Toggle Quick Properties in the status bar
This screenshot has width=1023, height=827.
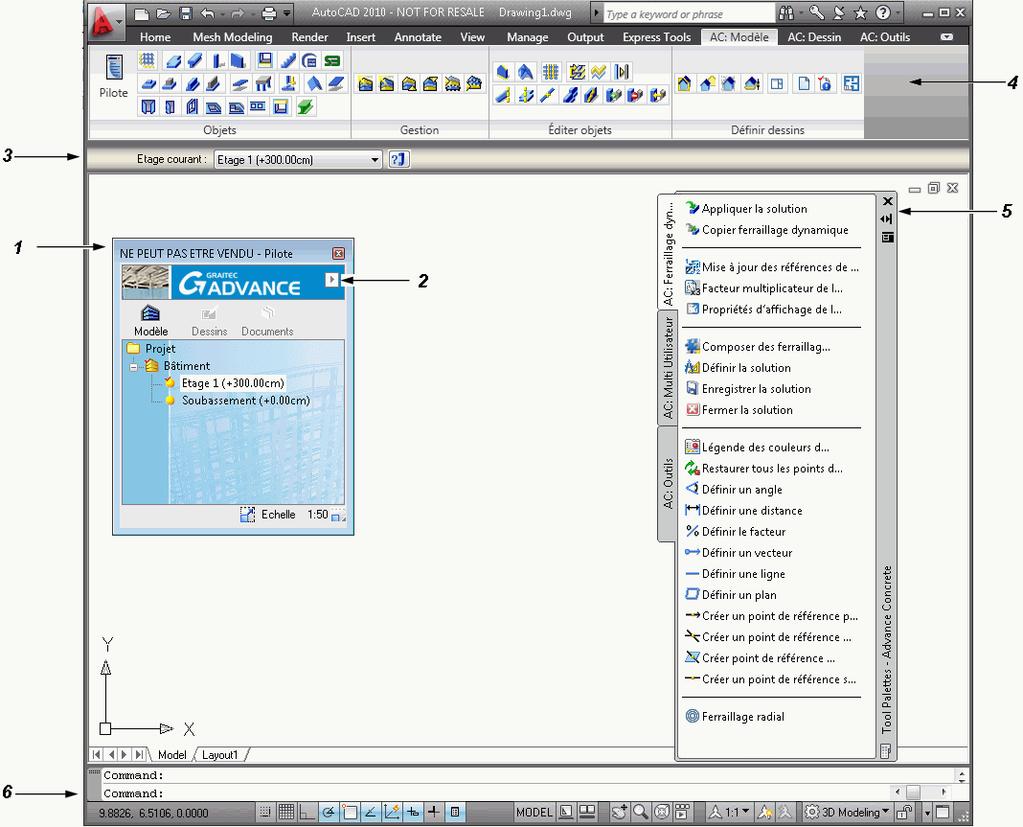[x=455, y=812]
